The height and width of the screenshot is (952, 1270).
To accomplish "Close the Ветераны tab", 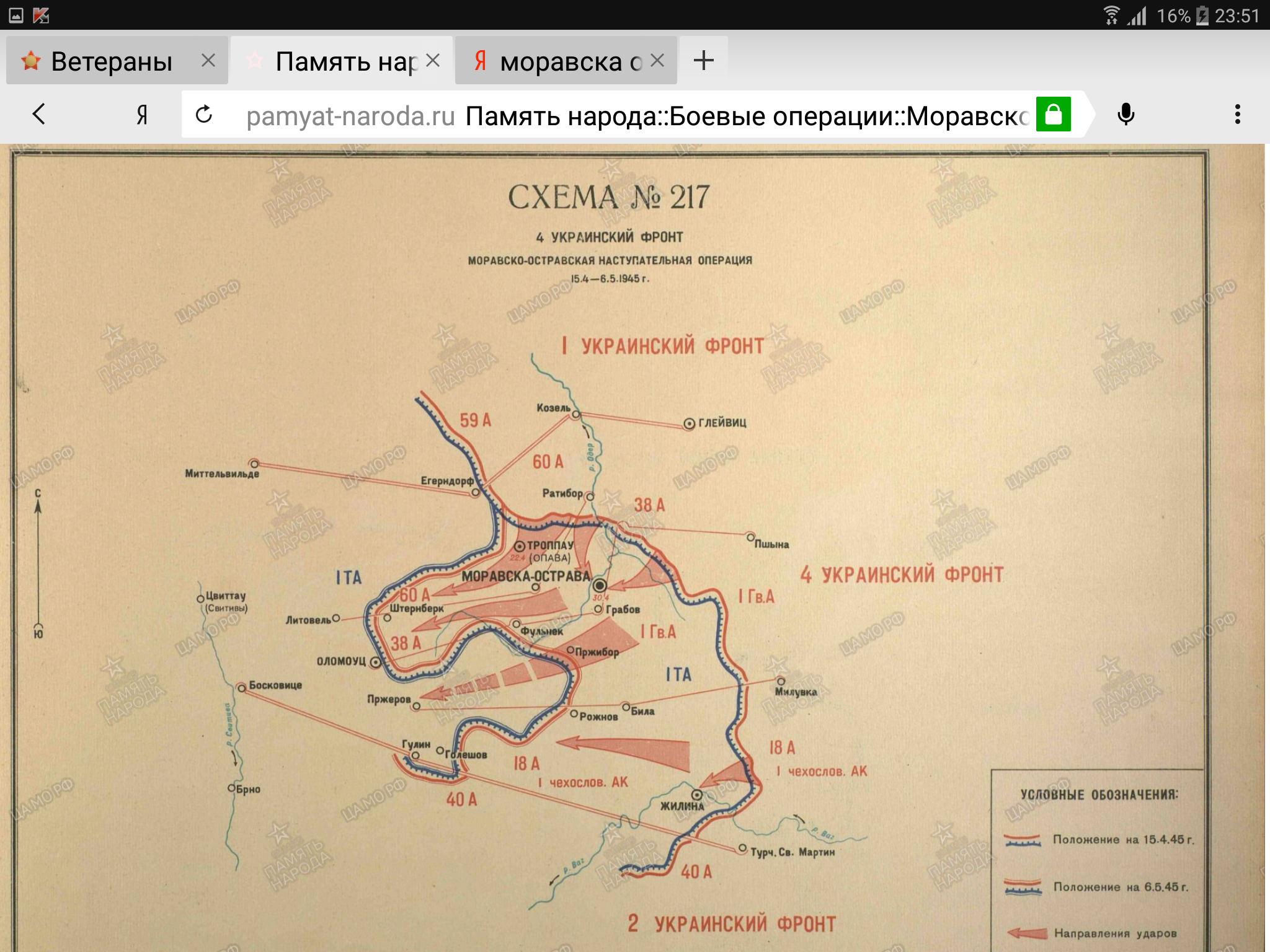I will [208, 61].
